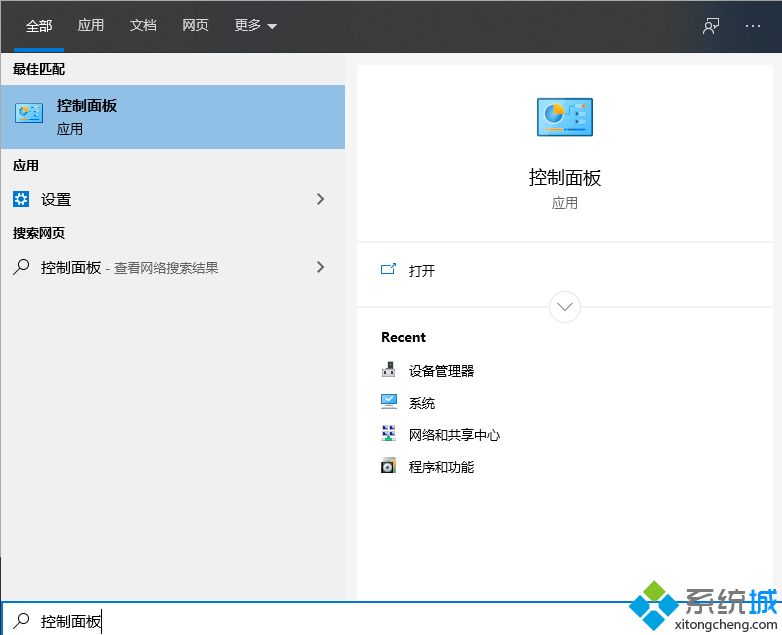Expand more actions with circular chevron
782x635 pixels.
(565, 306)
